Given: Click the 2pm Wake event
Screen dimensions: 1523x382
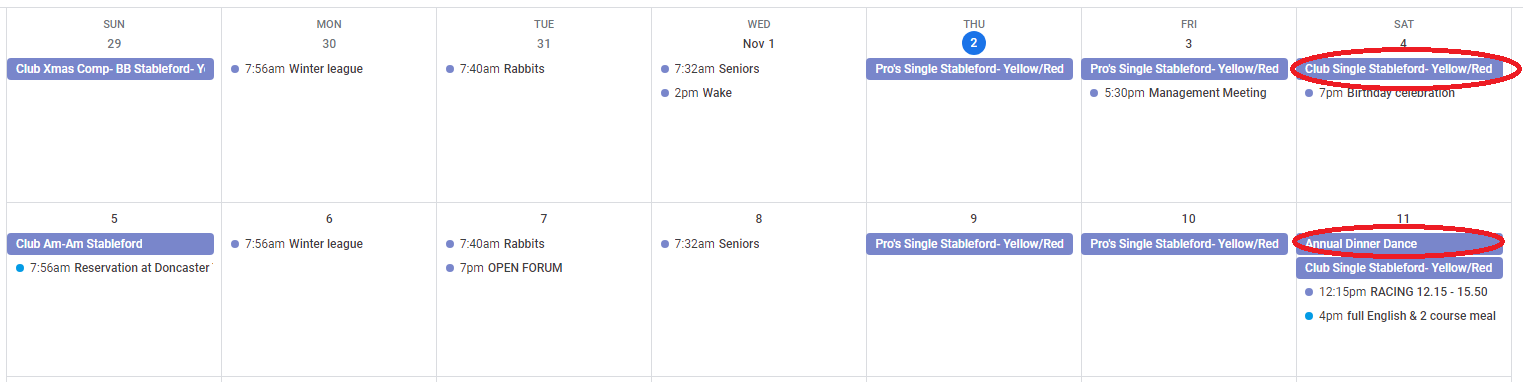Looking at the screenshot, I should click(x=696, y=93).
